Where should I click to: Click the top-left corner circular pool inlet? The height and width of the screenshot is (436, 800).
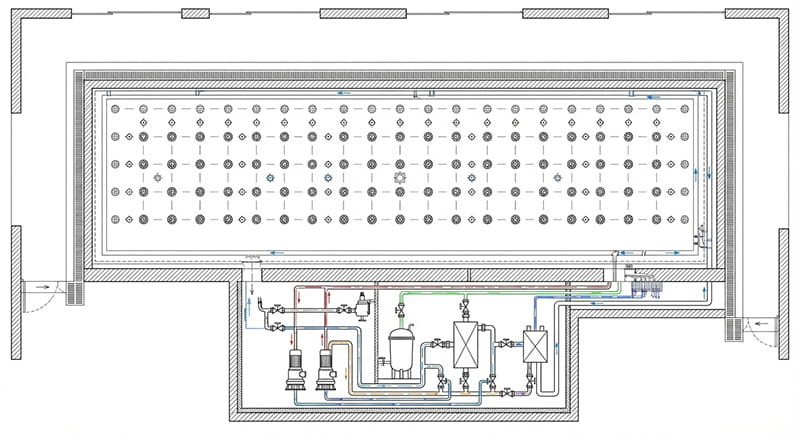click(x=115, y=107)
